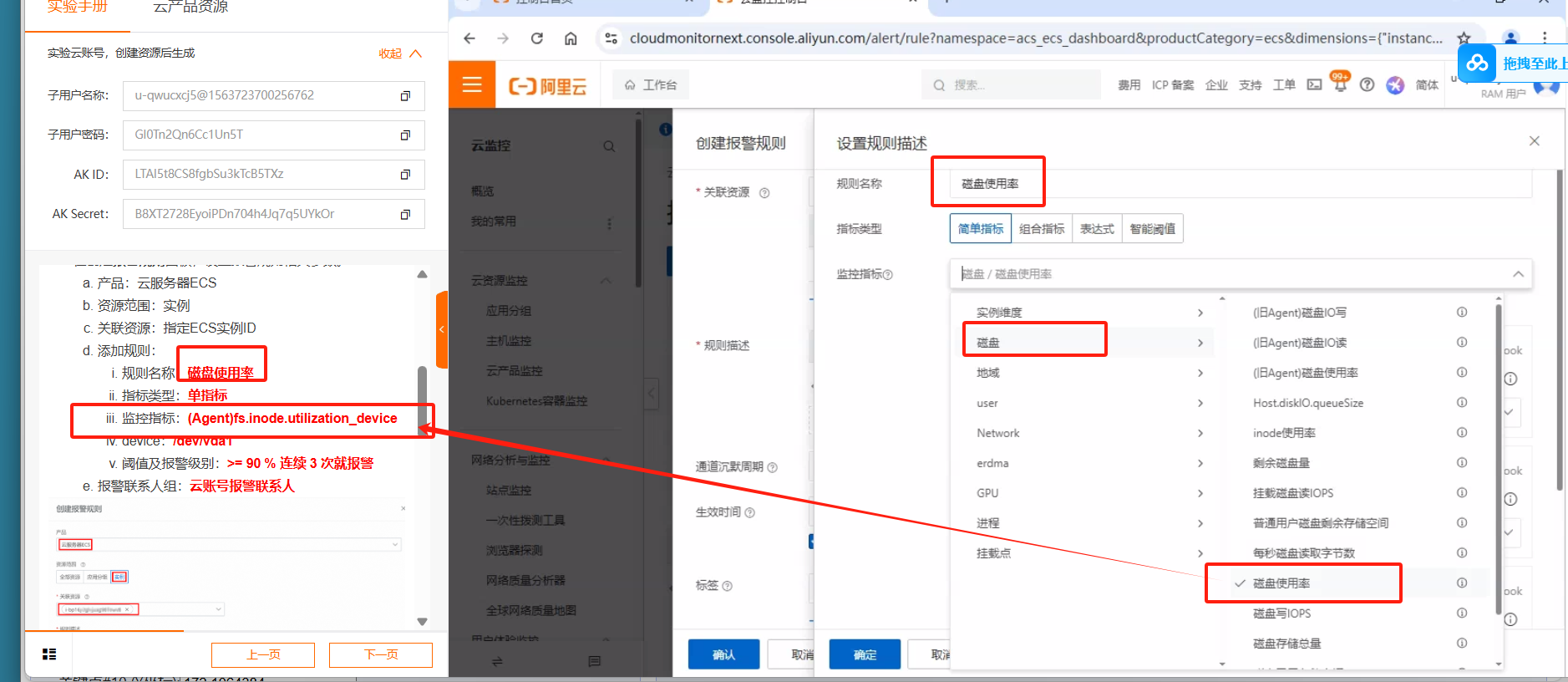This screenshot has height=682, width=1568.
Task: Go to 上一页 in lab manual
Action: click(x=263, y=655)
